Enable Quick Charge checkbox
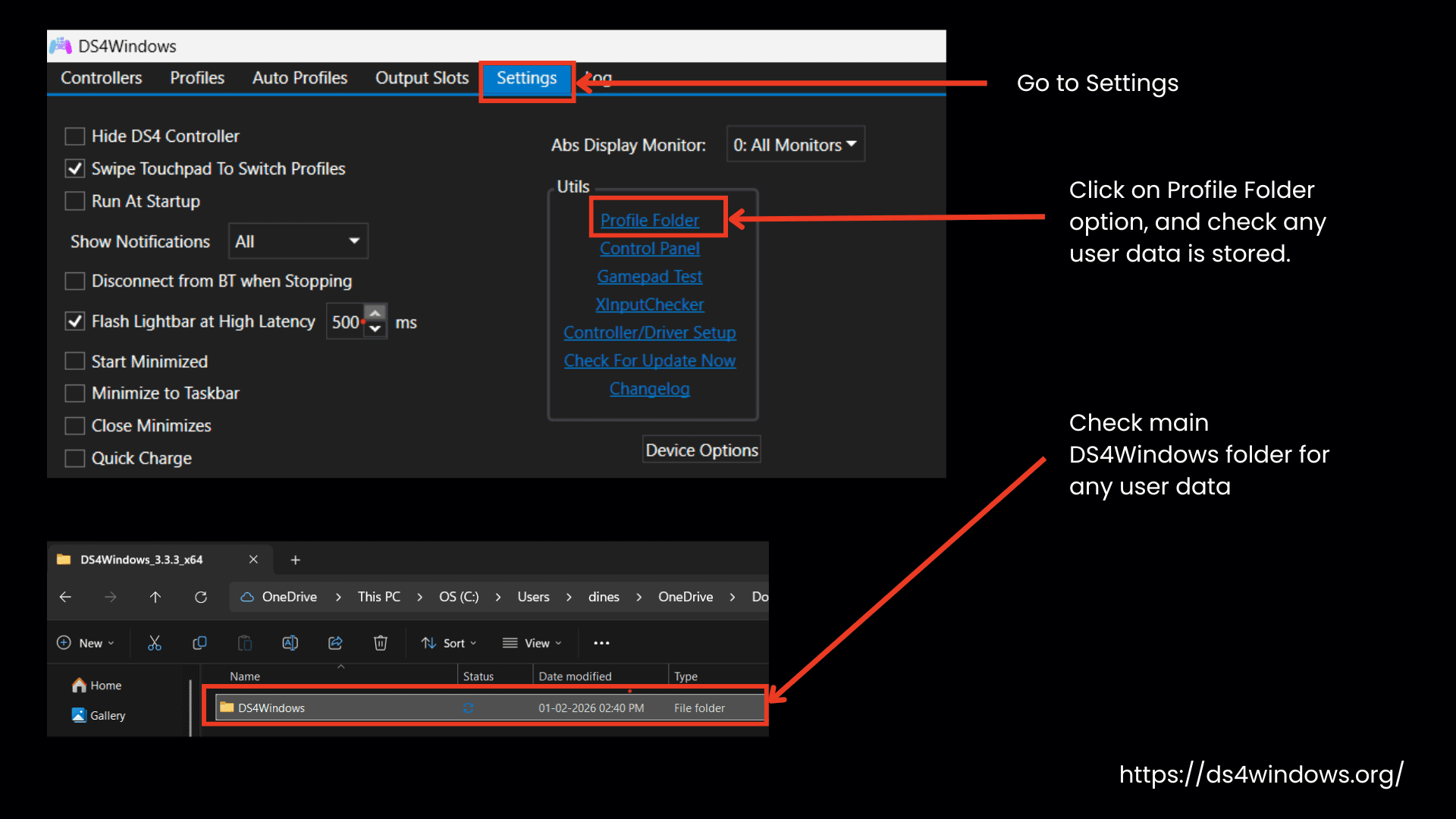Image resolution: width=1456 pixels, height=819 pixels. (x=74, y=458)
